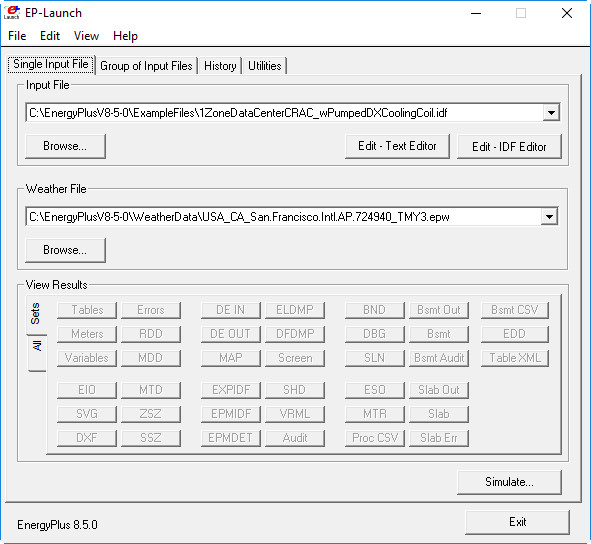Click the Slab Out results button

(439, 390)
